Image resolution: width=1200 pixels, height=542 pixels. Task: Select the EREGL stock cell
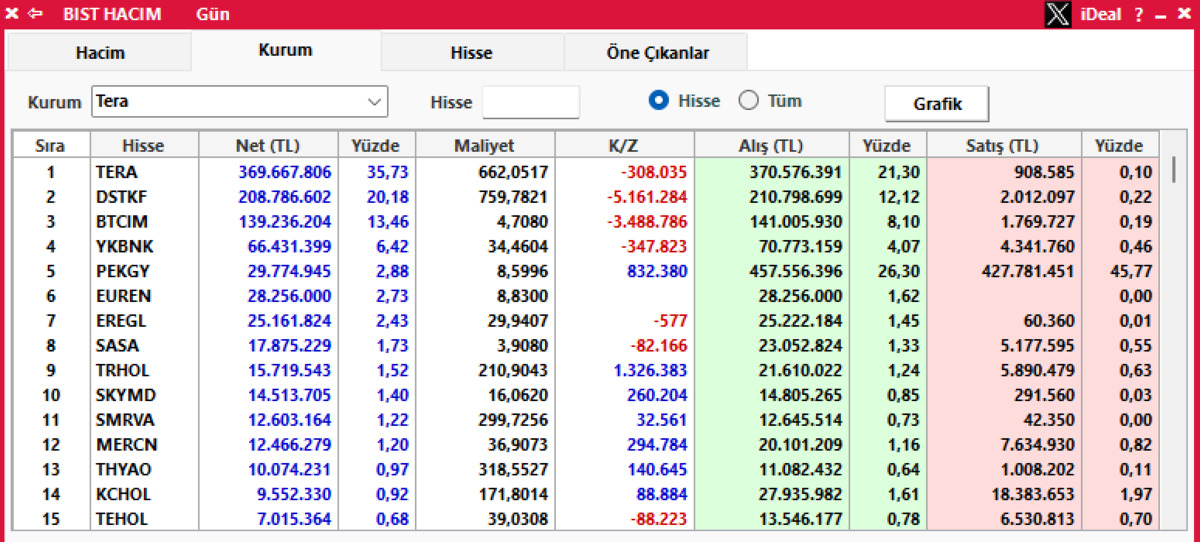coord(143,321)
